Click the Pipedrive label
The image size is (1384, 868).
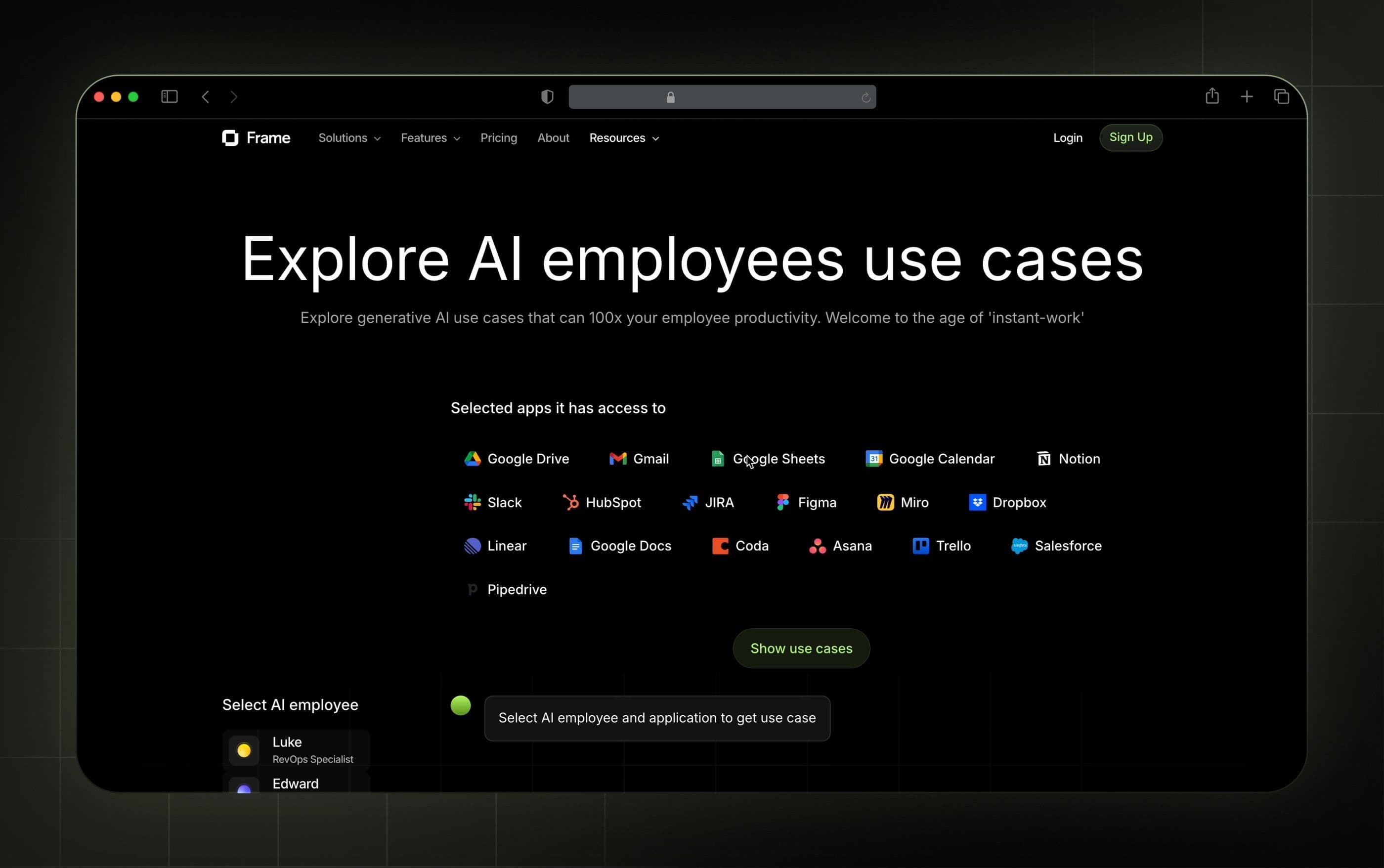[517, 590]
